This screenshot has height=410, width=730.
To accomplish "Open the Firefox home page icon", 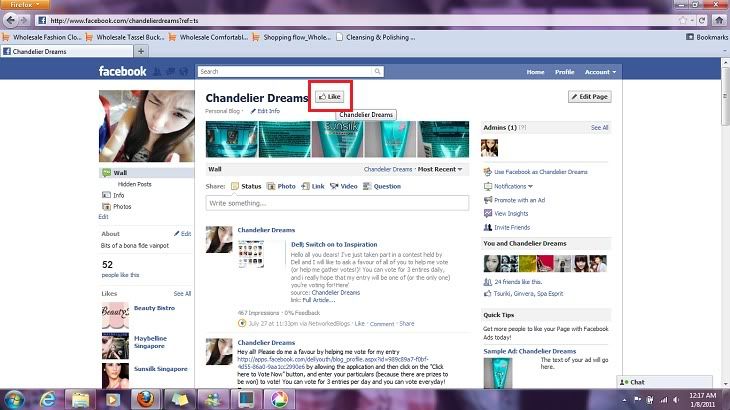I will click(719, 20).
